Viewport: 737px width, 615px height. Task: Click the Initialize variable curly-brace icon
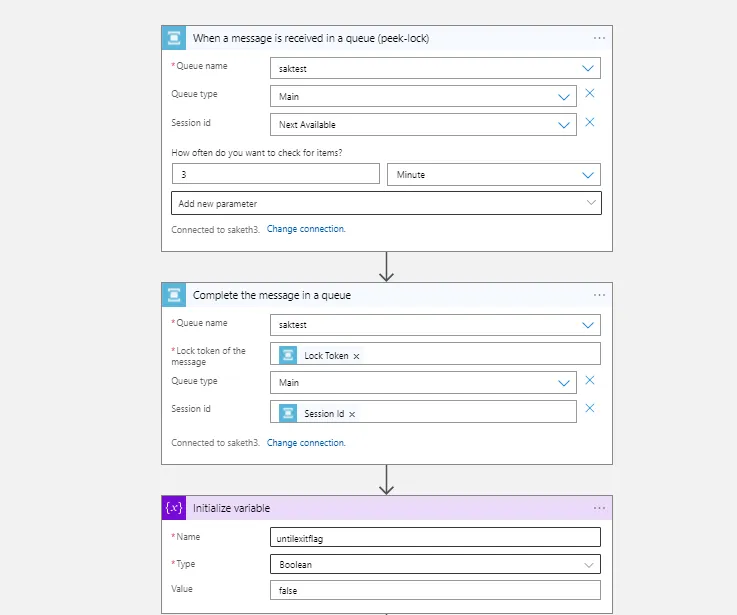(174, 508)
